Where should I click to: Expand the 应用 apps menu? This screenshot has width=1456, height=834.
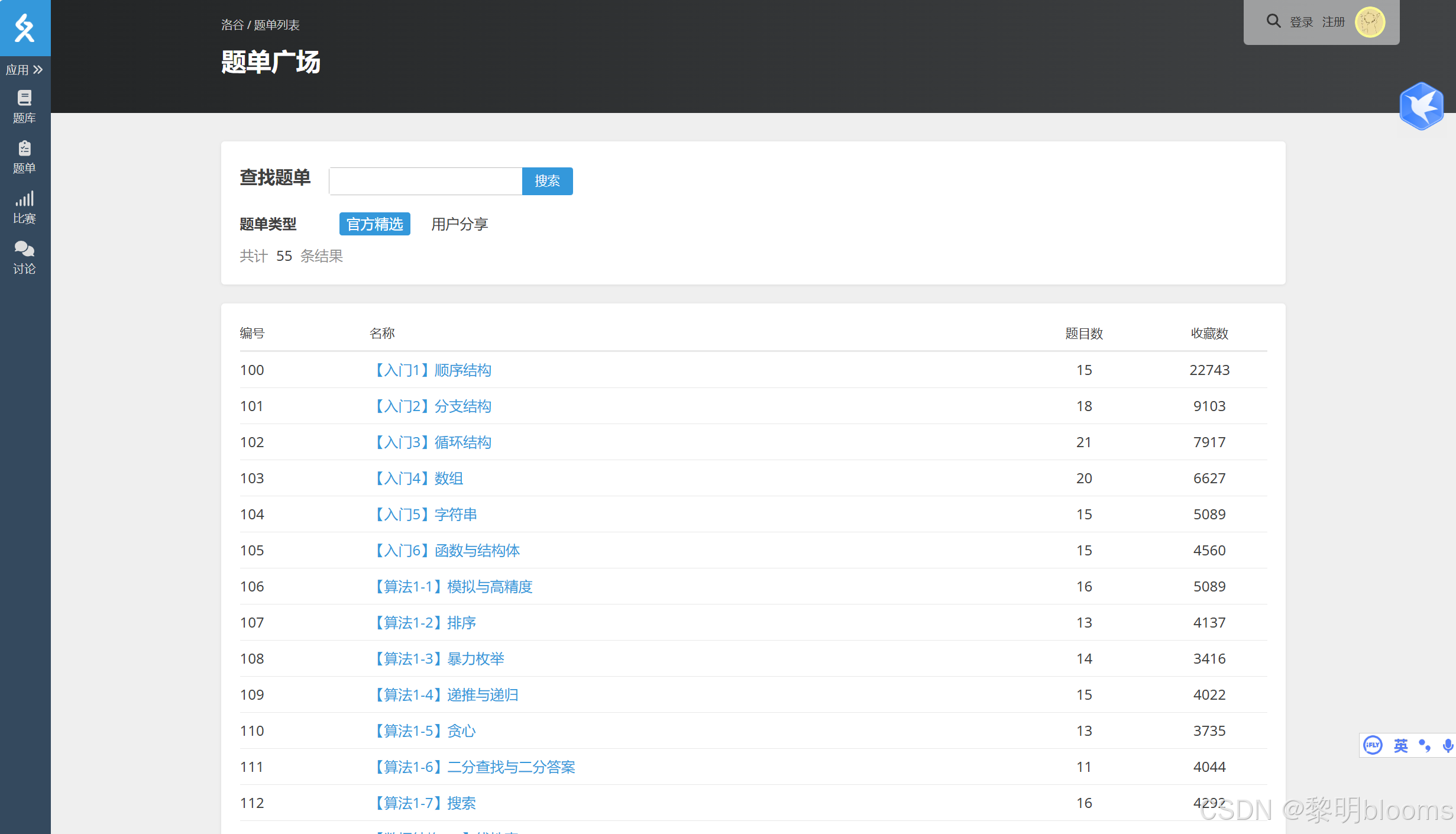pyautogui.click(x=24, y=70)
